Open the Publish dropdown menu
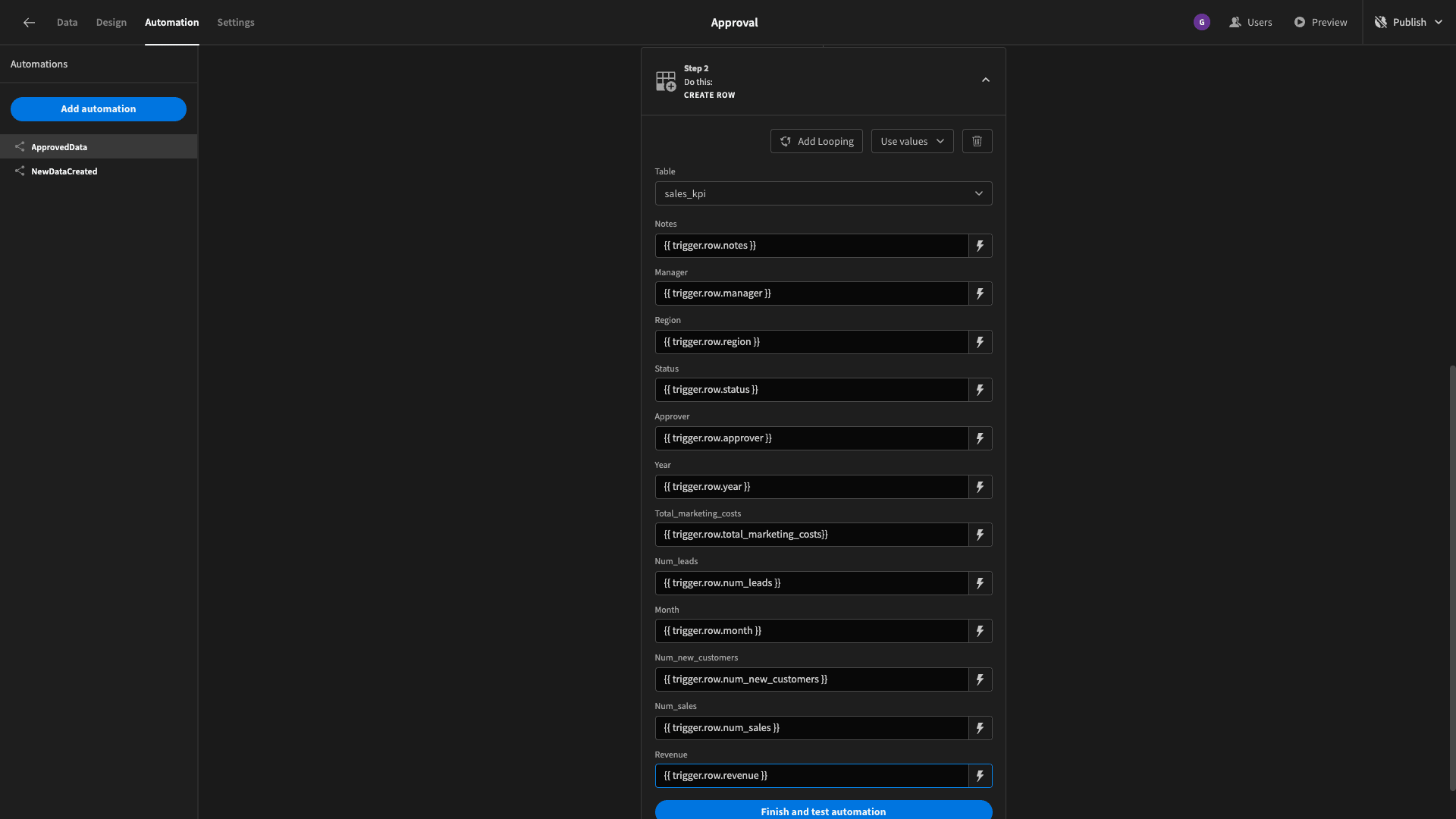Image resolution: width=1456 pixels, height=819 pixels. [1408, 23]
